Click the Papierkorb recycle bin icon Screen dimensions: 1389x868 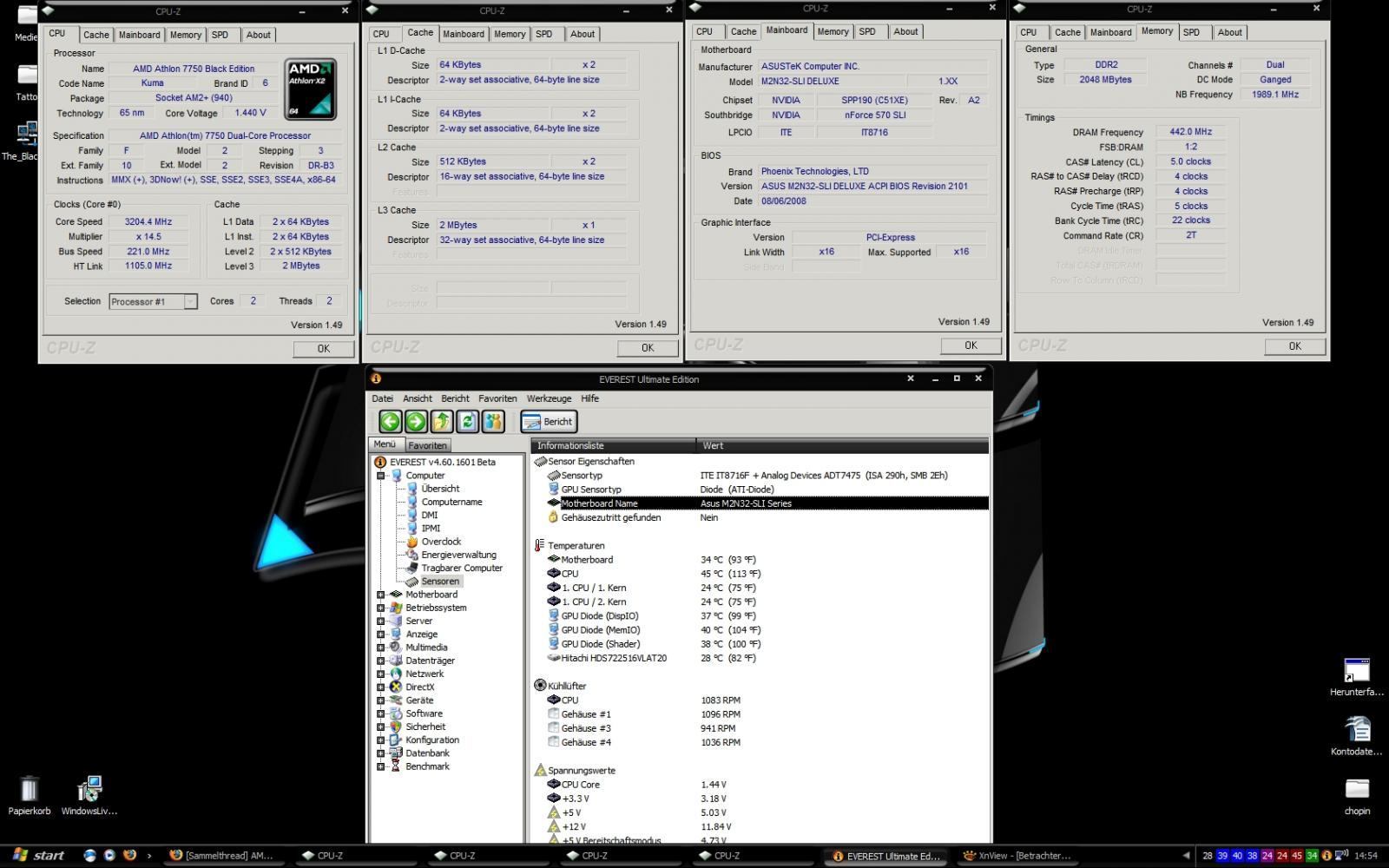pyautogui.click(x=29, y=790)
